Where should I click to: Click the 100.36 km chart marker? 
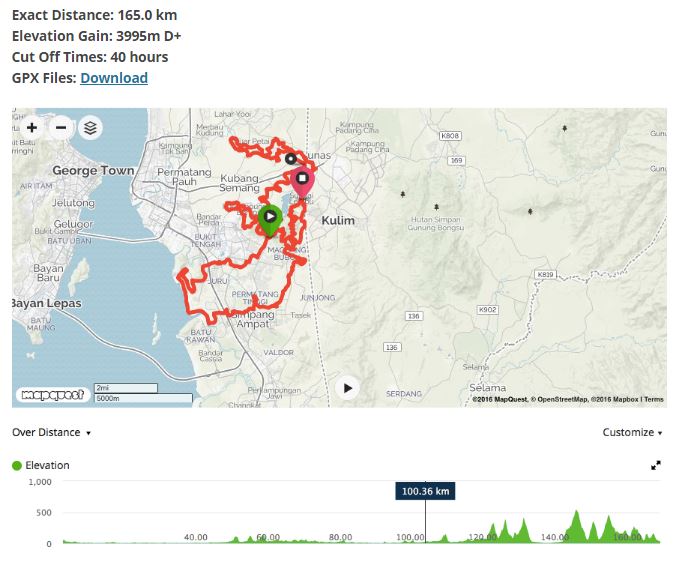pos(425,491)
